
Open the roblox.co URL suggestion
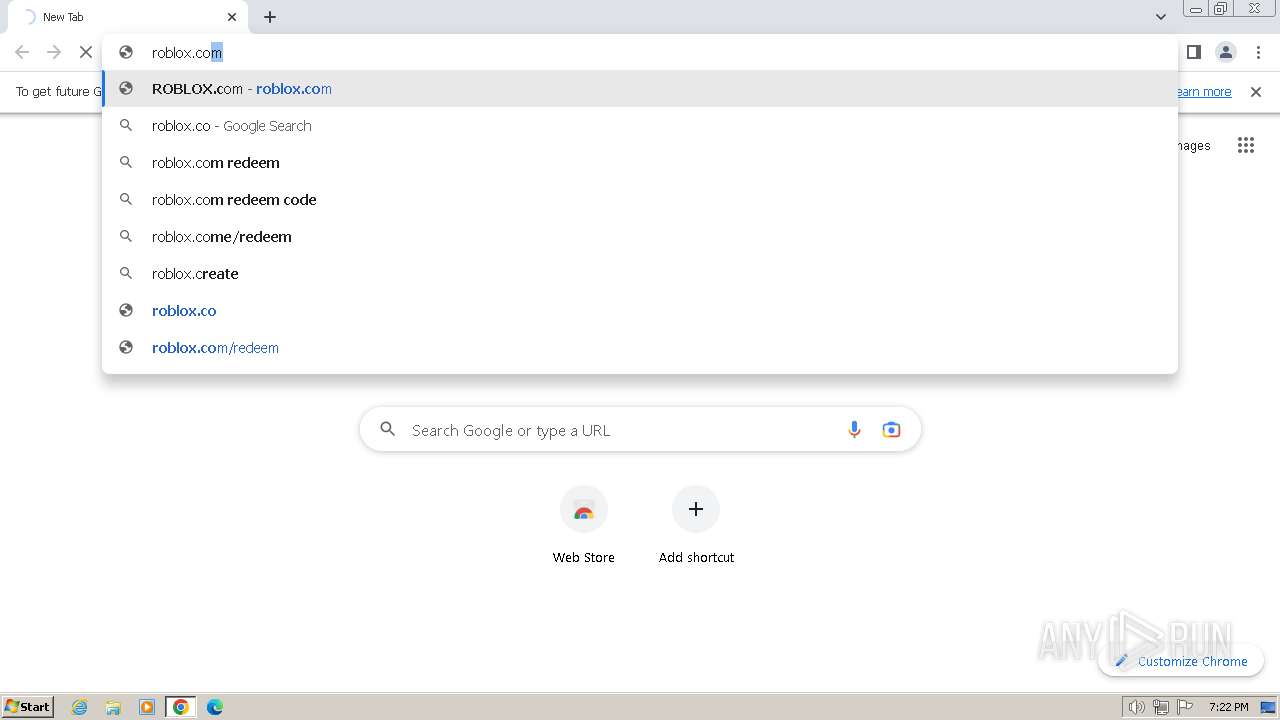[x=640, y=311]
